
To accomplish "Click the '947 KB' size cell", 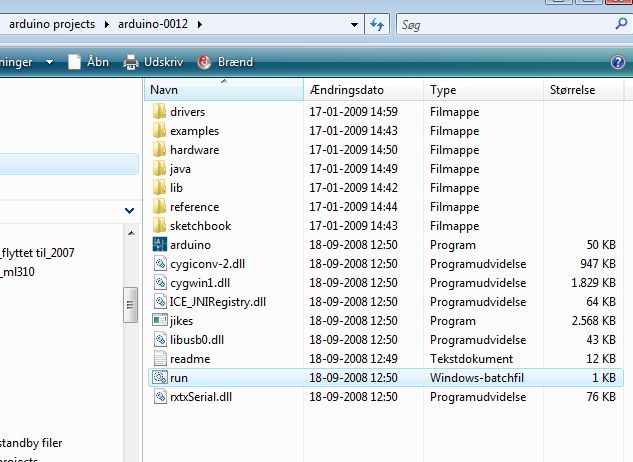I will (x=598, y=264).
